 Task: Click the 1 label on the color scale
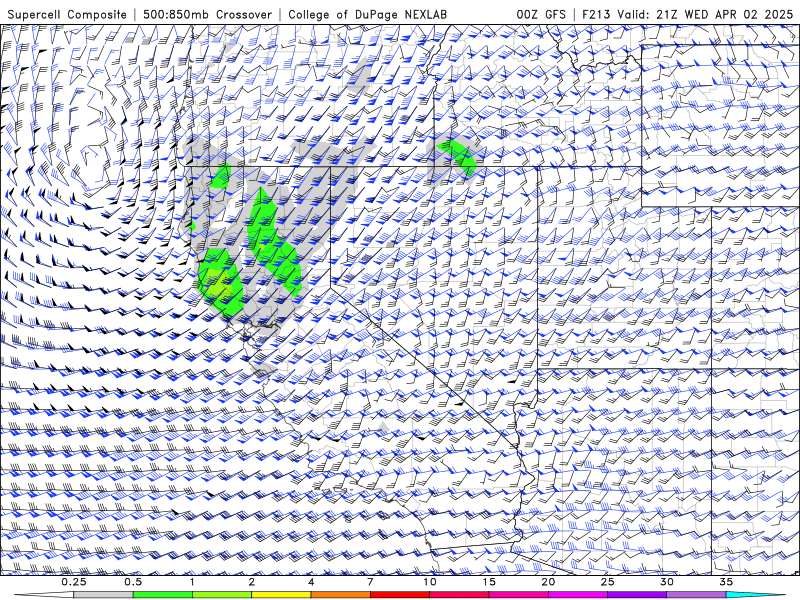point(192,582)
